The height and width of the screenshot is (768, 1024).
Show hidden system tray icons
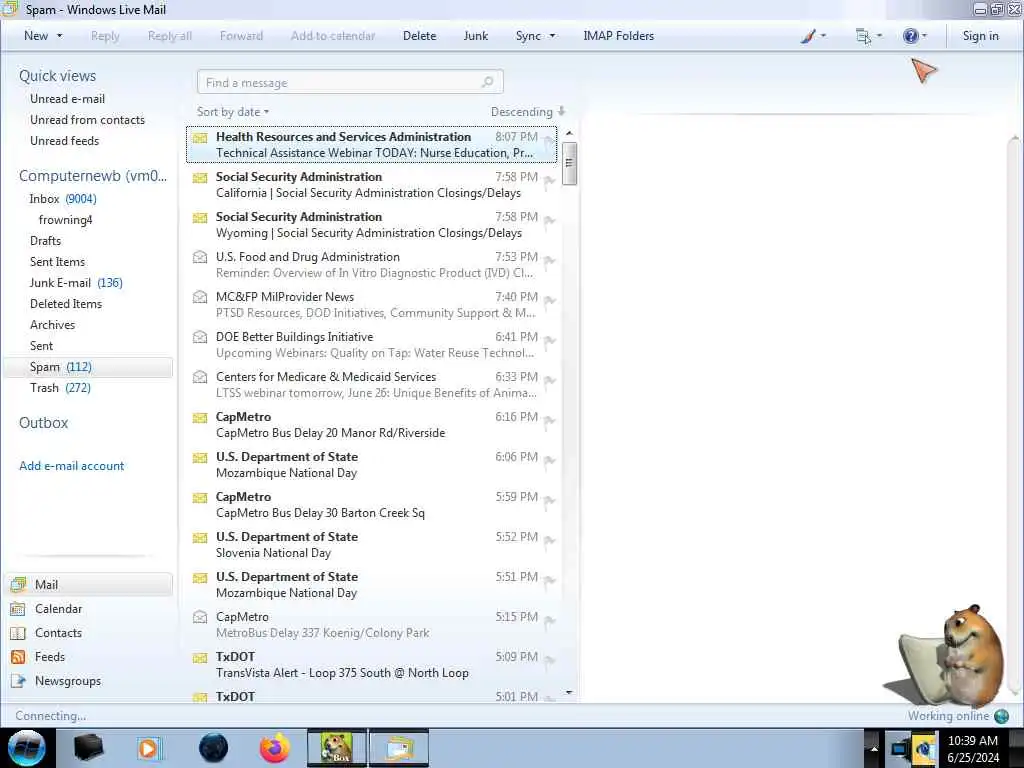coord(873,749)
